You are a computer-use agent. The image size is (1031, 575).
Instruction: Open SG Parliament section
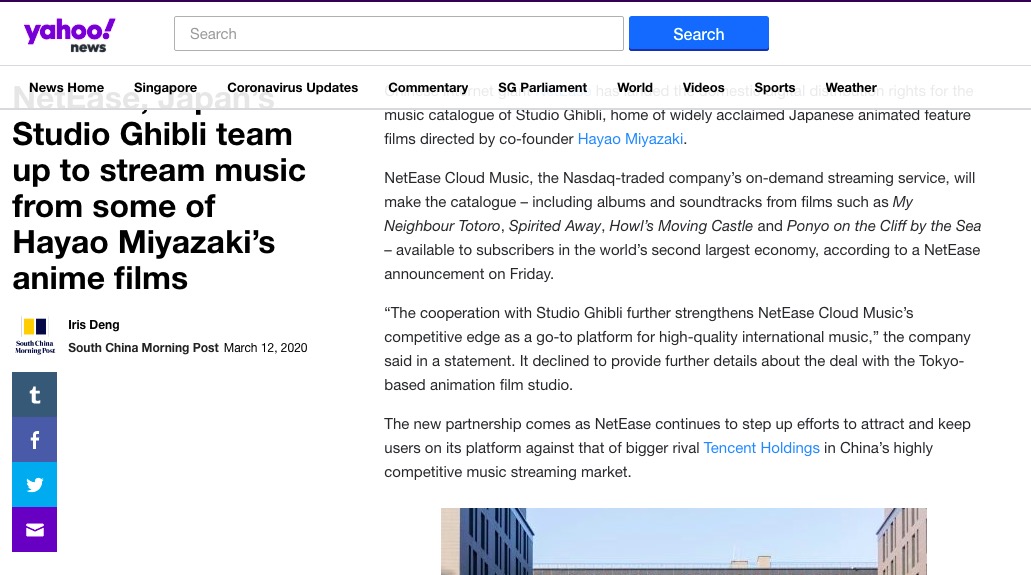(x=542, y=88)
